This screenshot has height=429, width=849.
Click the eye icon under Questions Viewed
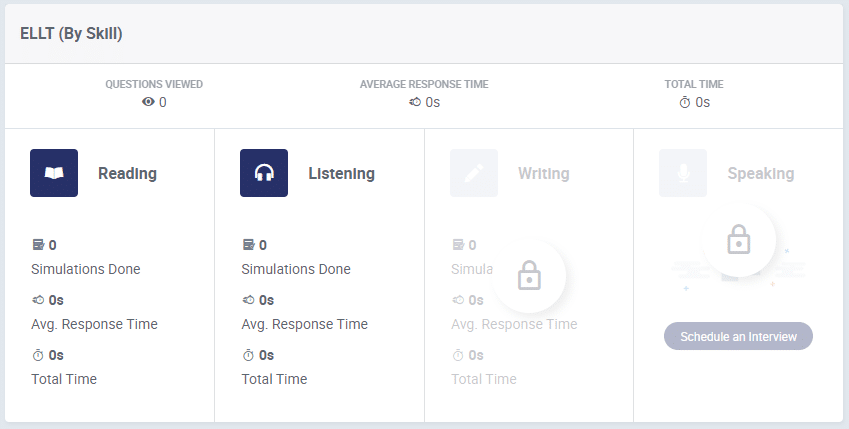[148, 102]
